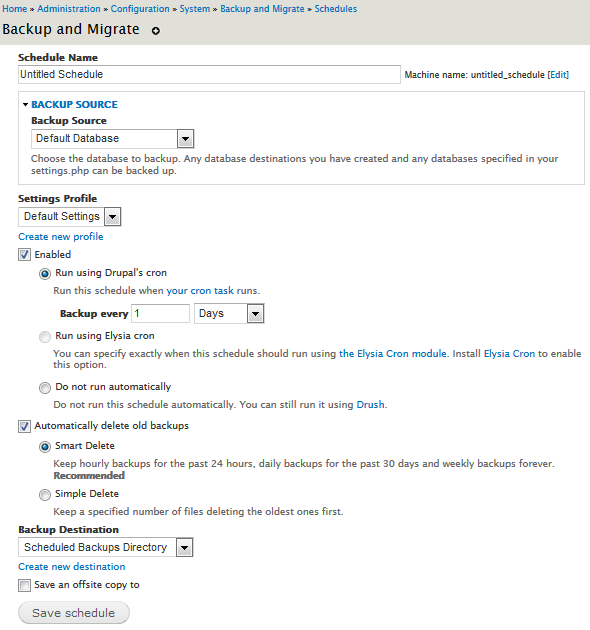This screenshot has width=590, height=630.
Task: Click Save schedule button
Action: tap(74, 613)
